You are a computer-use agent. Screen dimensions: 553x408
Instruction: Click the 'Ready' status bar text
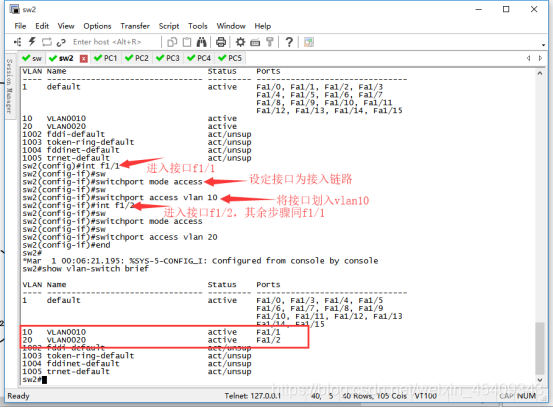pos(18,396)
